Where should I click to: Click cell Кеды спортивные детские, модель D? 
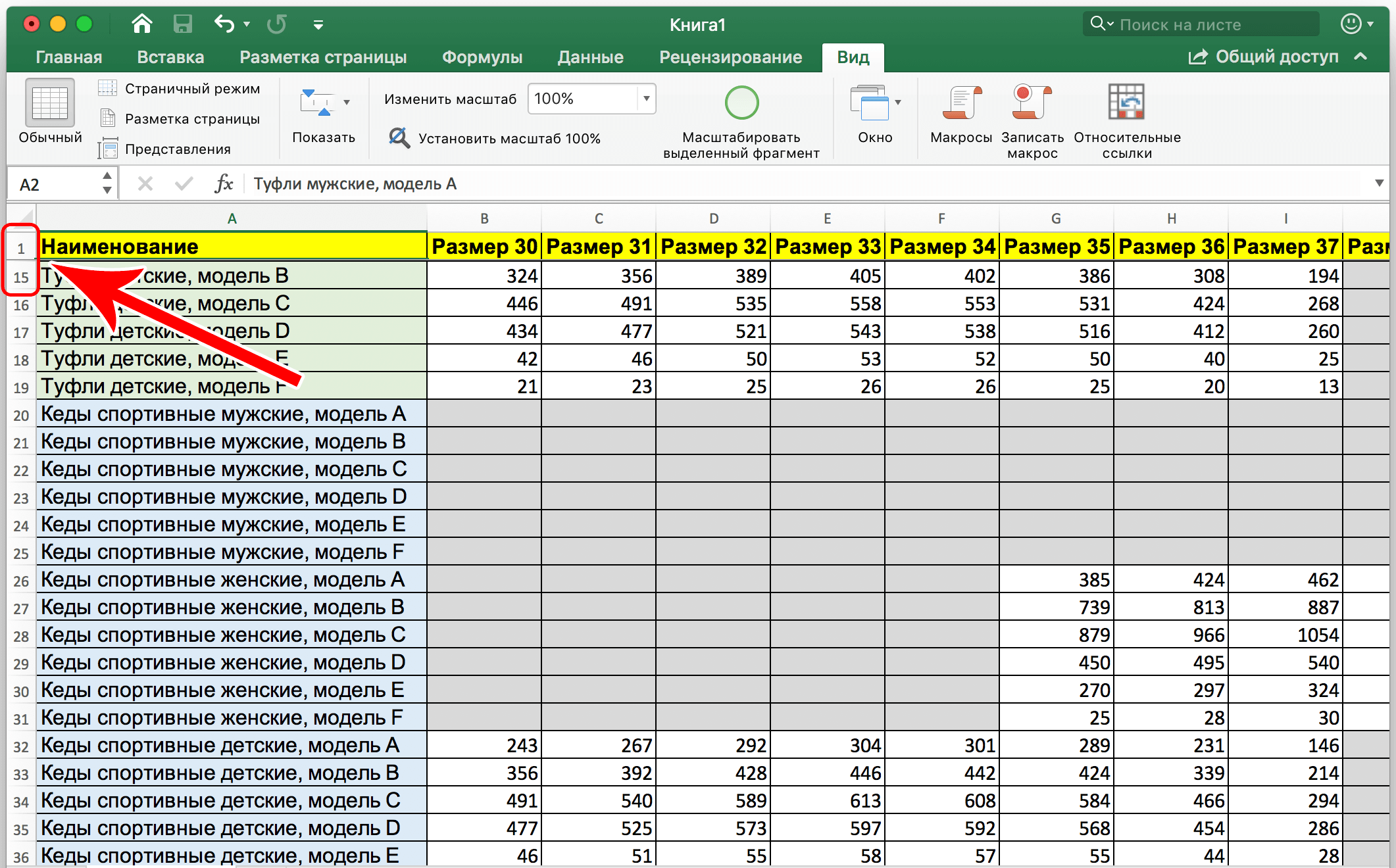(232, 829)
